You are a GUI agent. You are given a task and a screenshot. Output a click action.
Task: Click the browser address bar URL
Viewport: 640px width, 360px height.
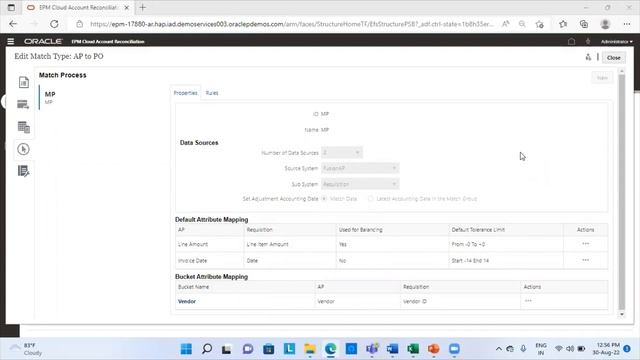click(x=292, y=24)
